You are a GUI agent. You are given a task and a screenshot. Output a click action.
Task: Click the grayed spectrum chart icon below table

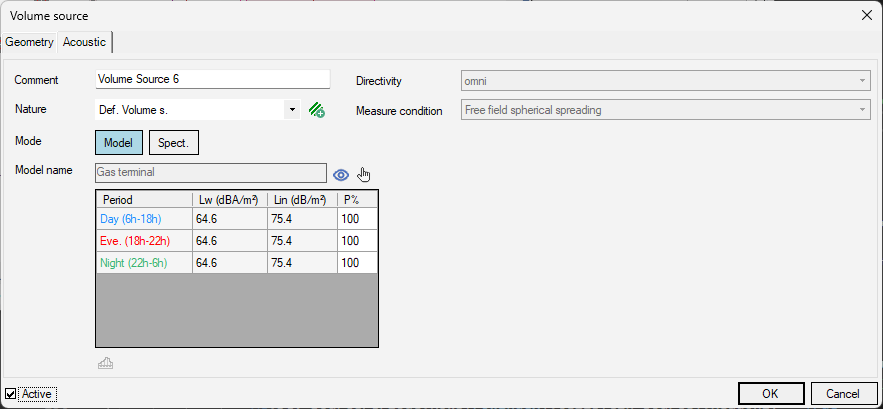105,363
